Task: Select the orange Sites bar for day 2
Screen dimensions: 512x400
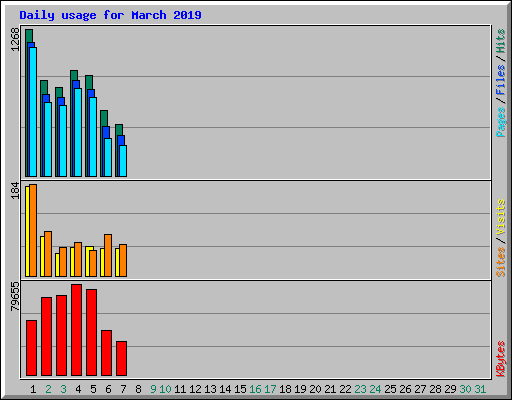Action: point(48,254)
